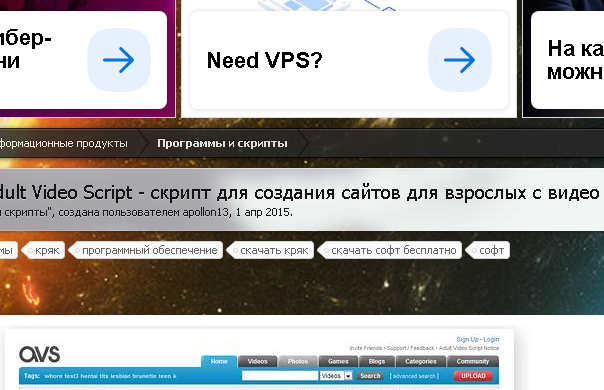Open the Программы и скрипты breadcrumb
This screenshot has height=390, width=604.
coord(222,143)
